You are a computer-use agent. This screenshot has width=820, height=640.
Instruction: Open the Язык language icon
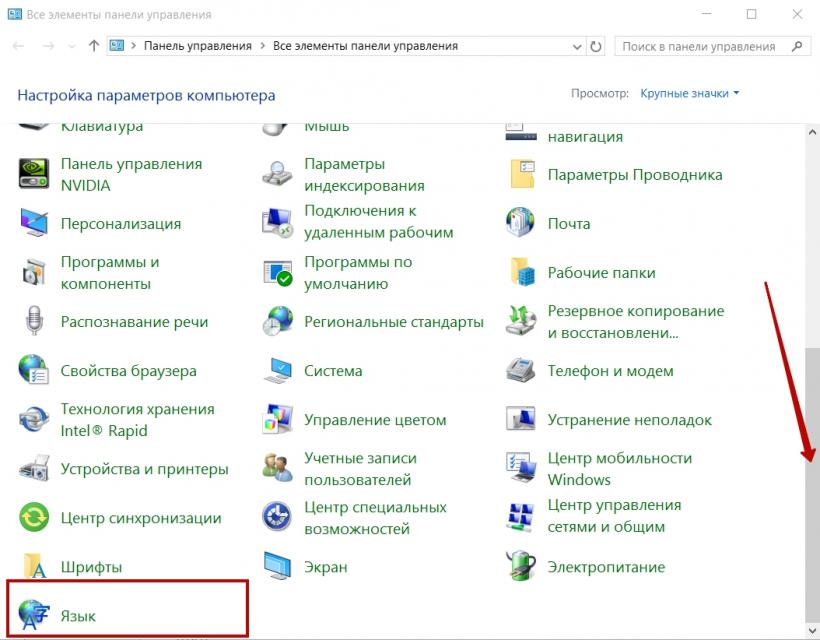[34, 615]
